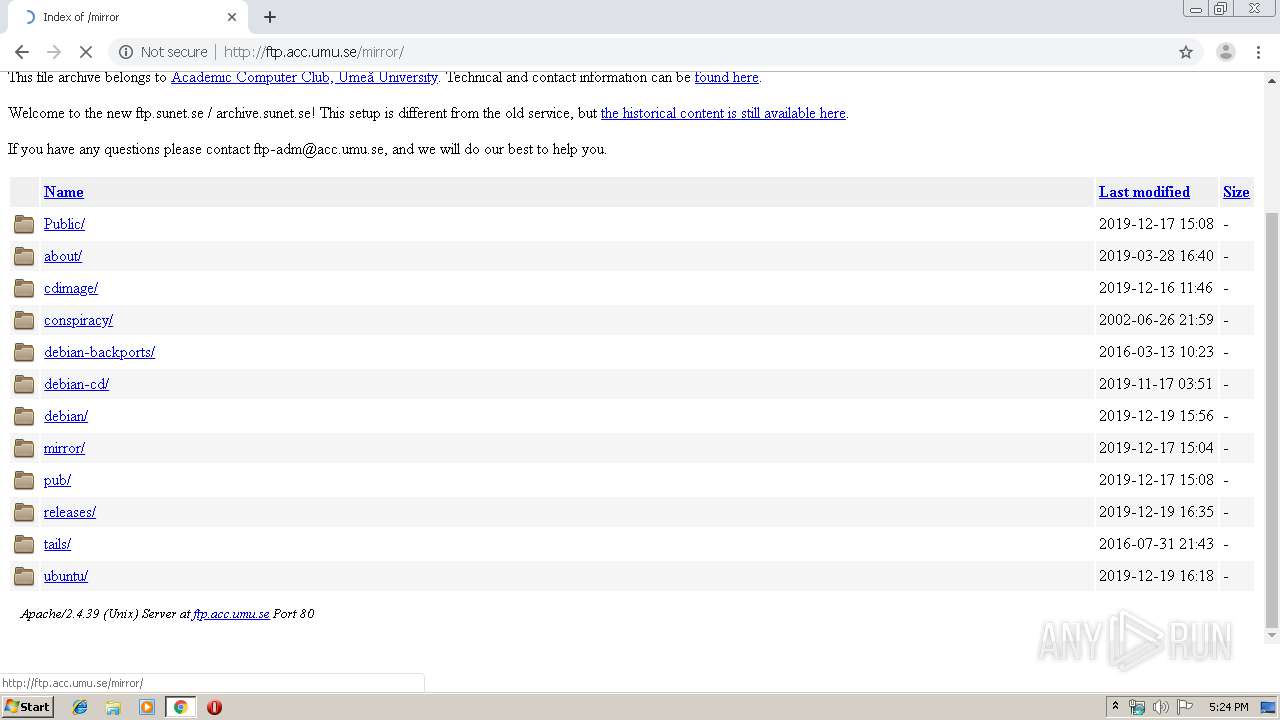This screenshot has height=720, width=1280.
Task: Switch to Chrome taskbar button
Action: 180,707
